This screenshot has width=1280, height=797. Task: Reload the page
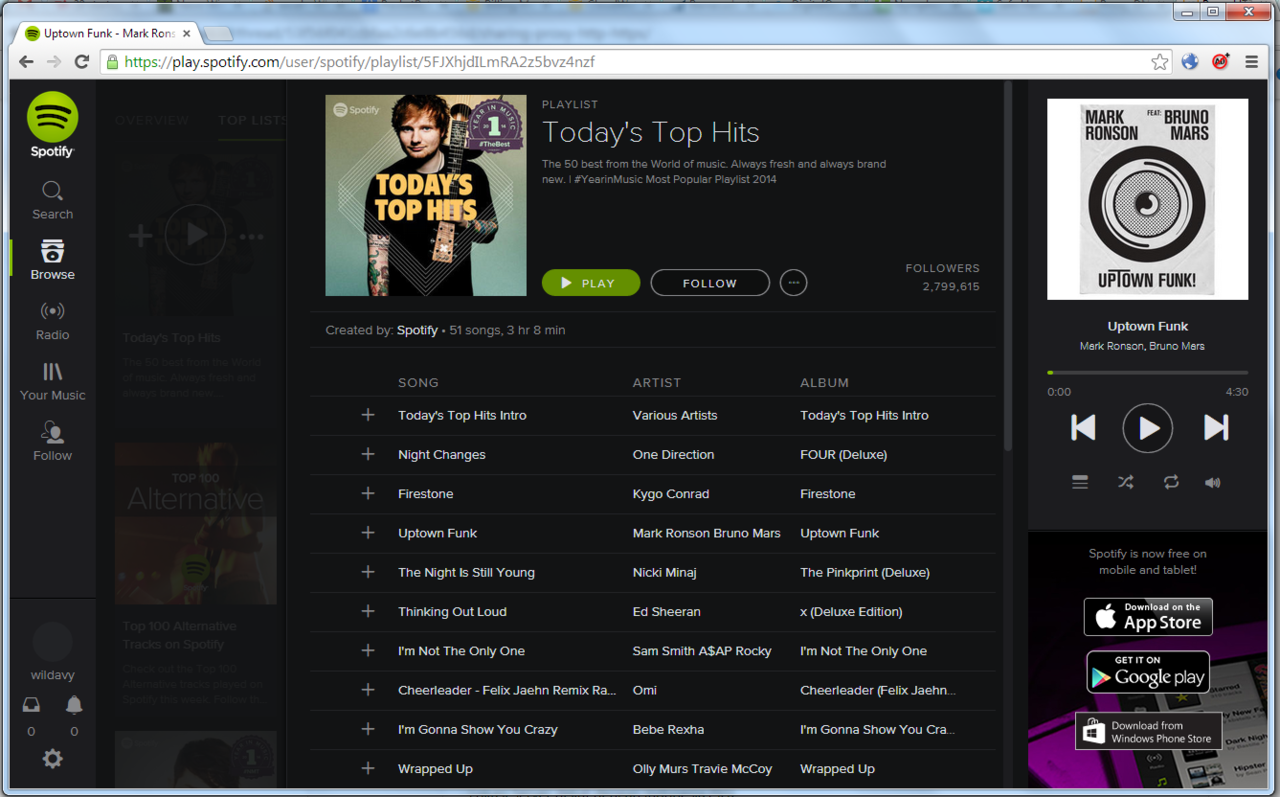click(82, 62)
